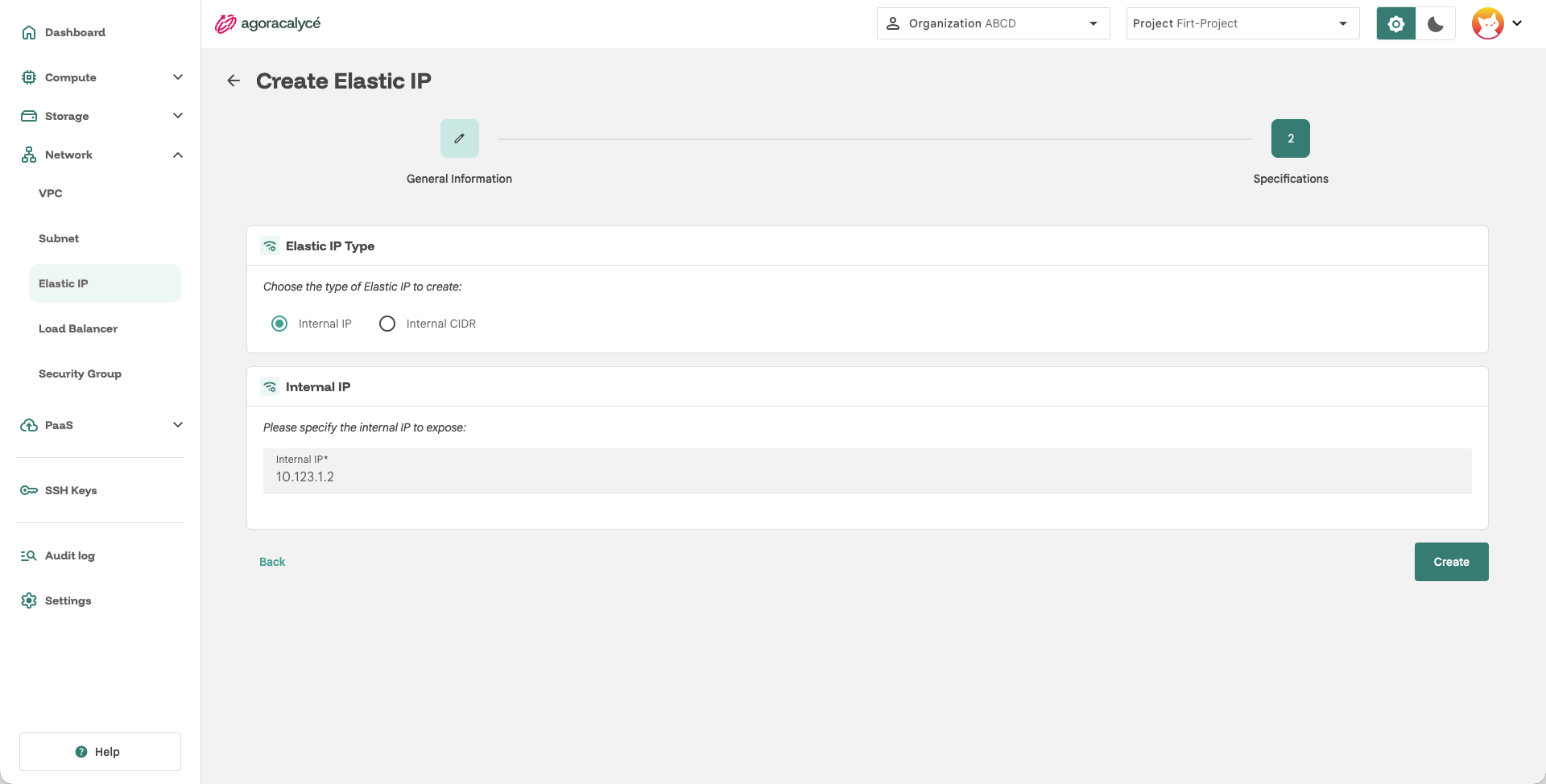The height and width of the screenshot is (784, 1546).
Task: Collapse the Network menu chevron
Action: coord(178,155)
